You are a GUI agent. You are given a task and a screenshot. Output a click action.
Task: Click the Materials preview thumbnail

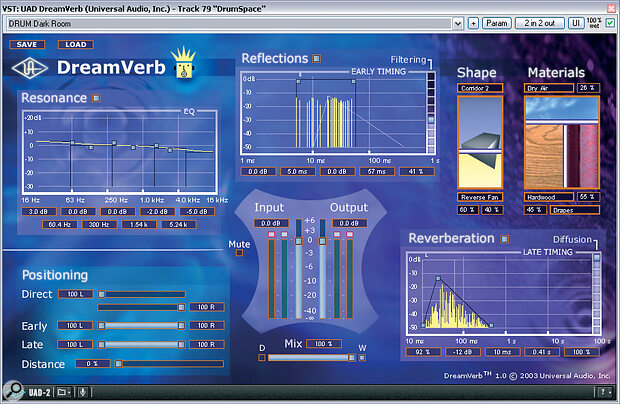coord(561,142)
